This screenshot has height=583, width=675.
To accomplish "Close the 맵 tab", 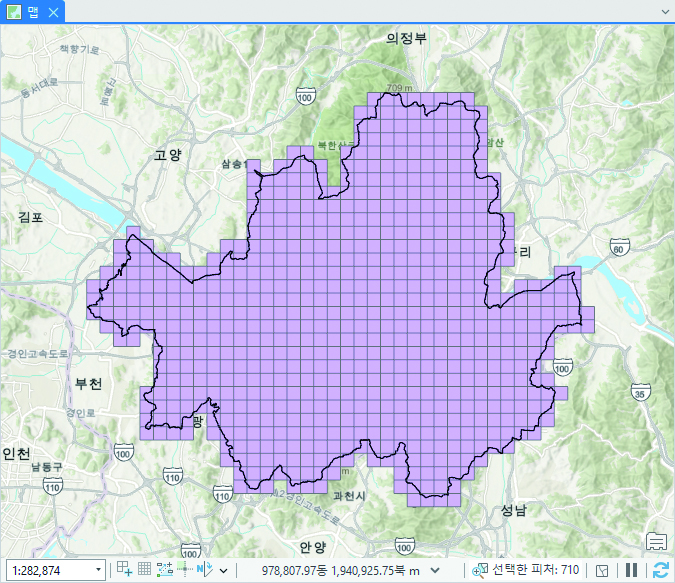I will coord(54,11).
